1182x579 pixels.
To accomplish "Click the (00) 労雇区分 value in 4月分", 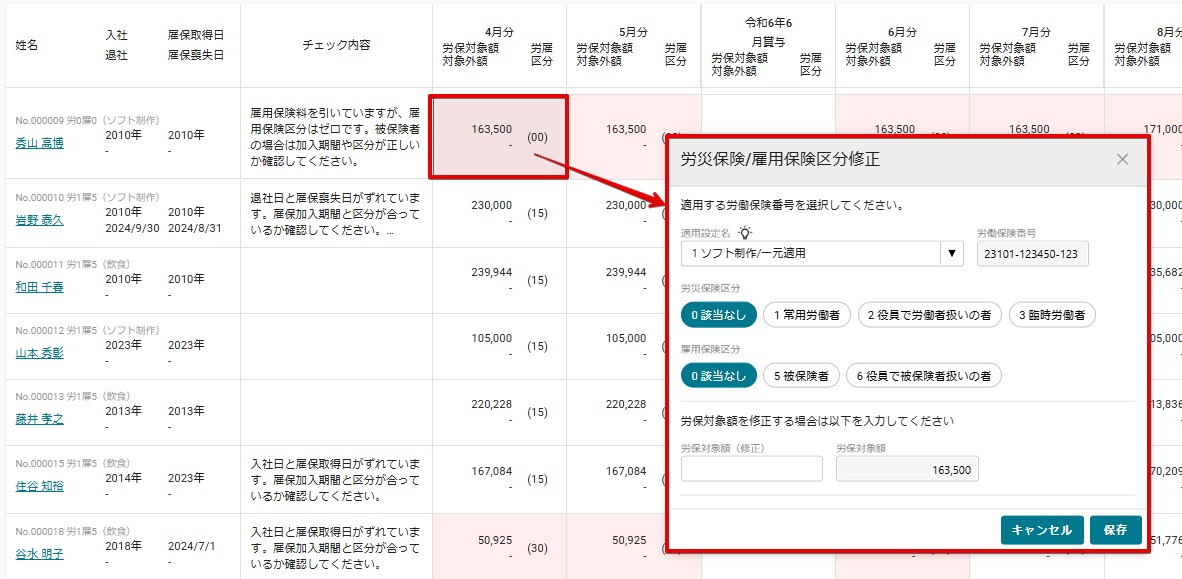I will point(537,137).
